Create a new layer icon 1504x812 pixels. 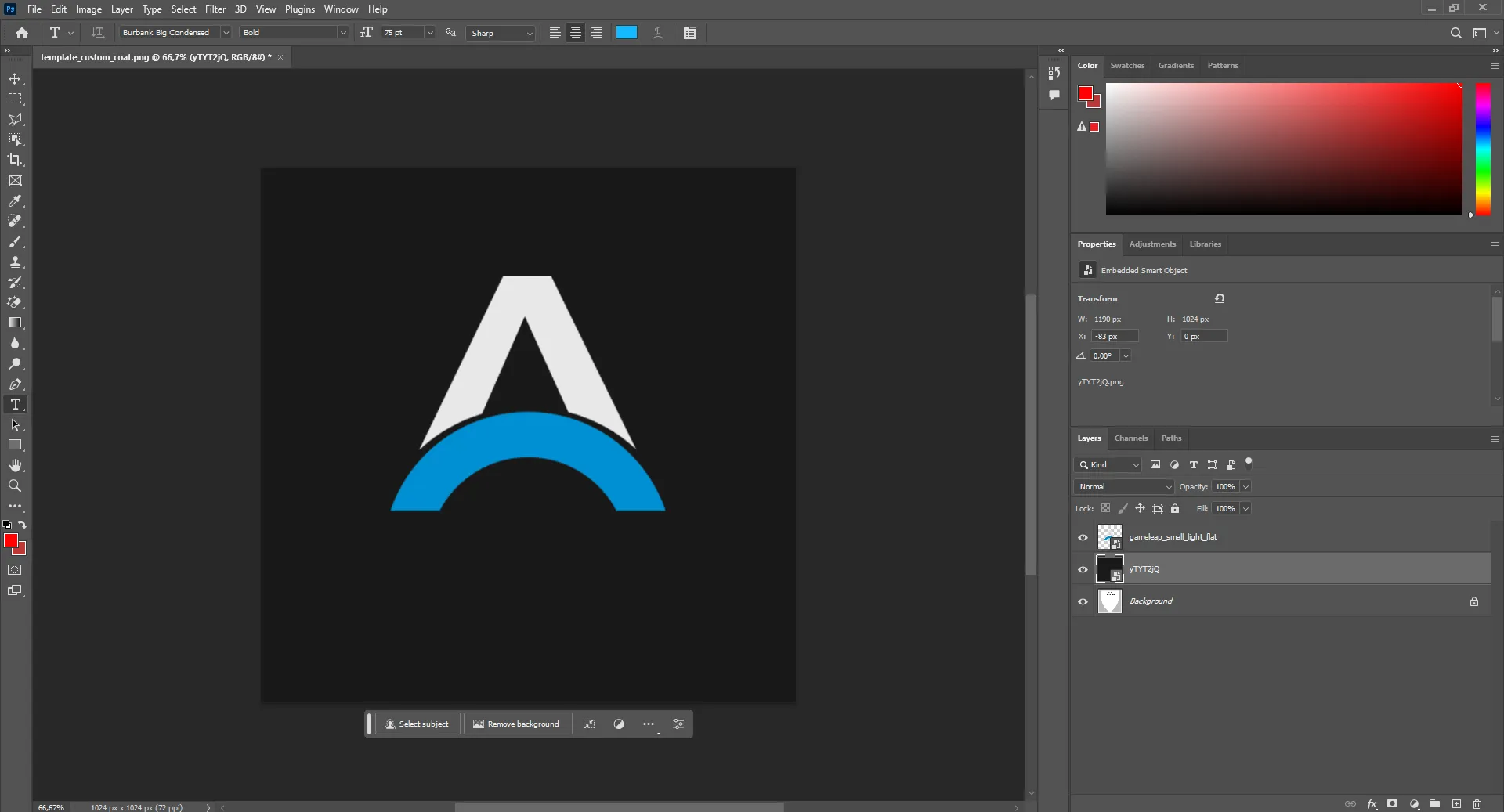click(1456, 804)
